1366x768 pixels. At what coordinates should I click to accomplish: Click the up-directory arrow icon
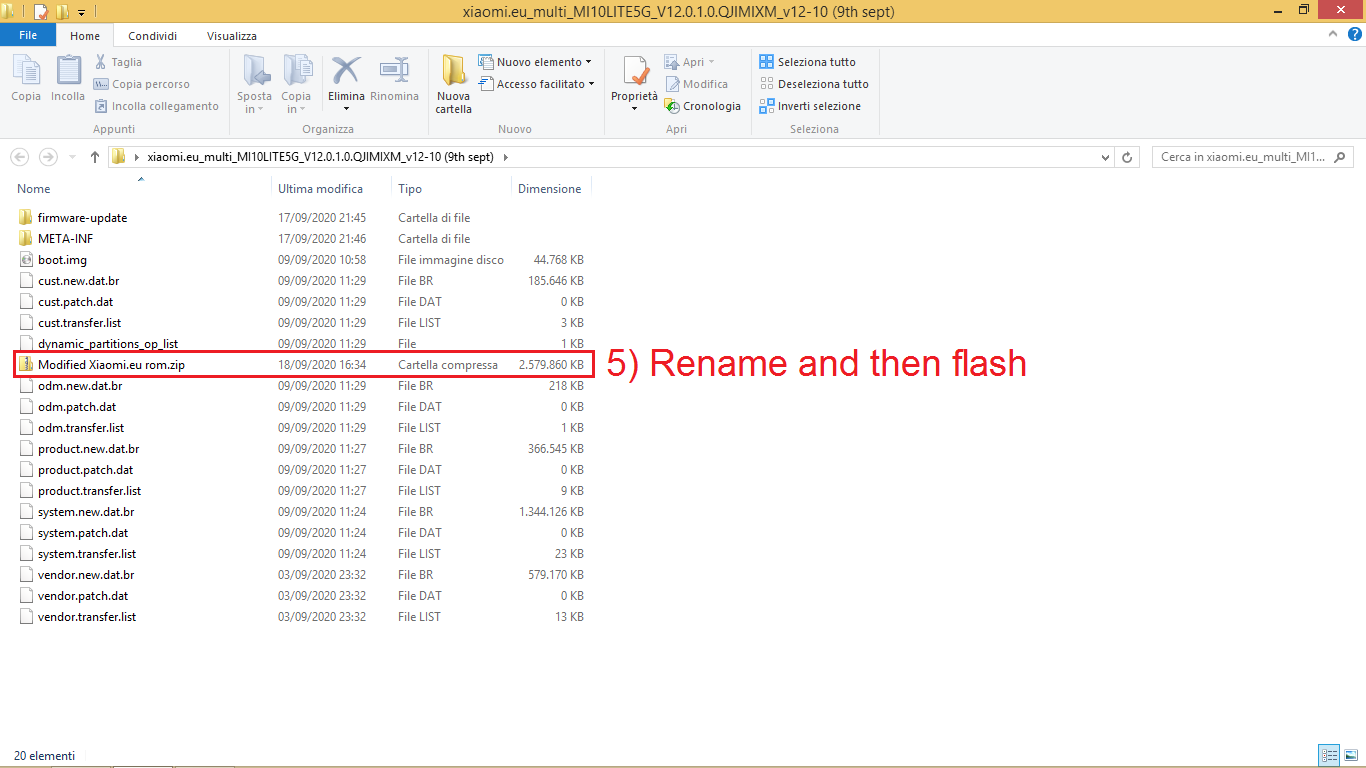coord(95,157)
